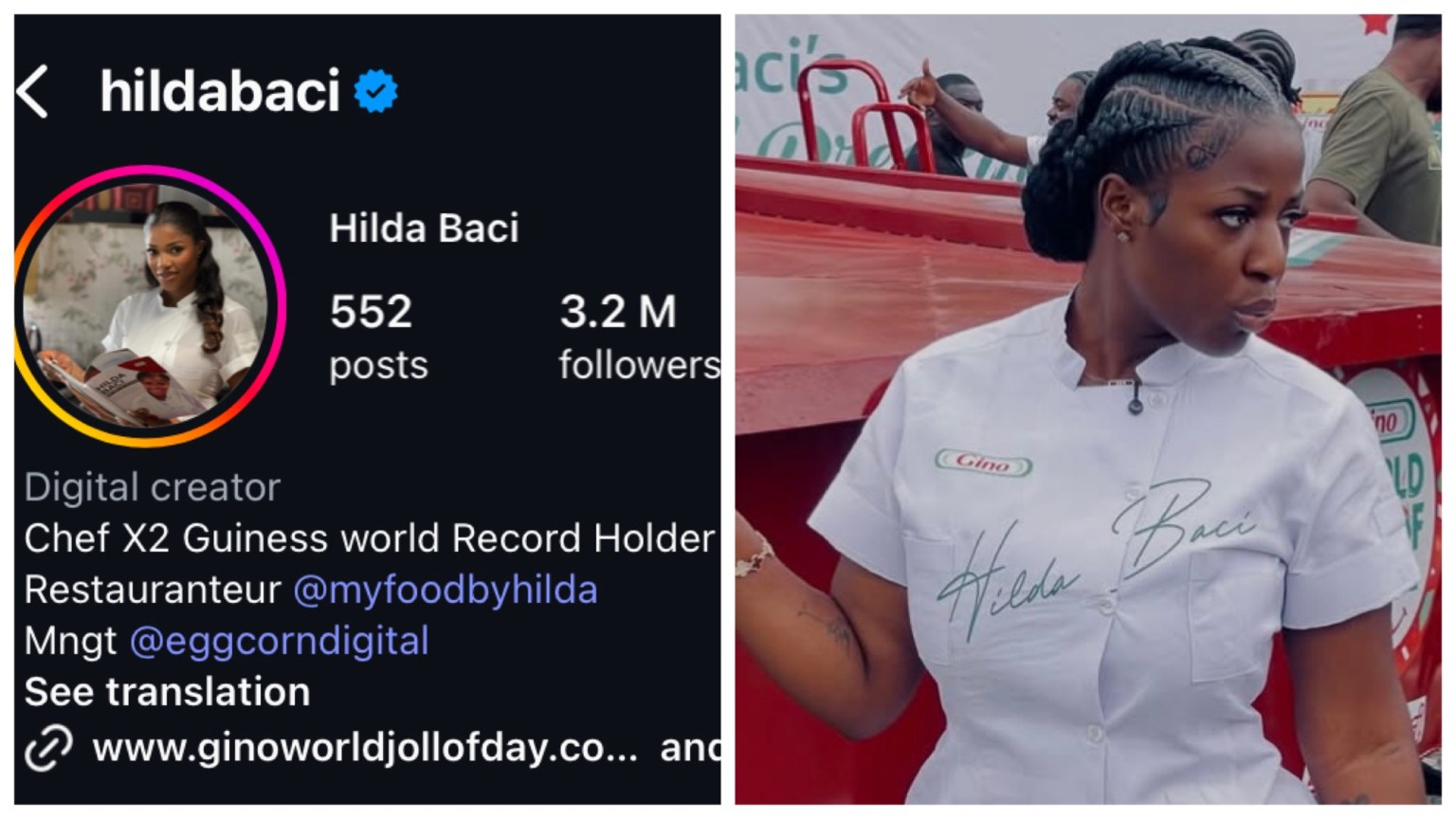Click the Chef X2 Guiness world Record bio line
Screen dimensions: 1456x819
370,538
